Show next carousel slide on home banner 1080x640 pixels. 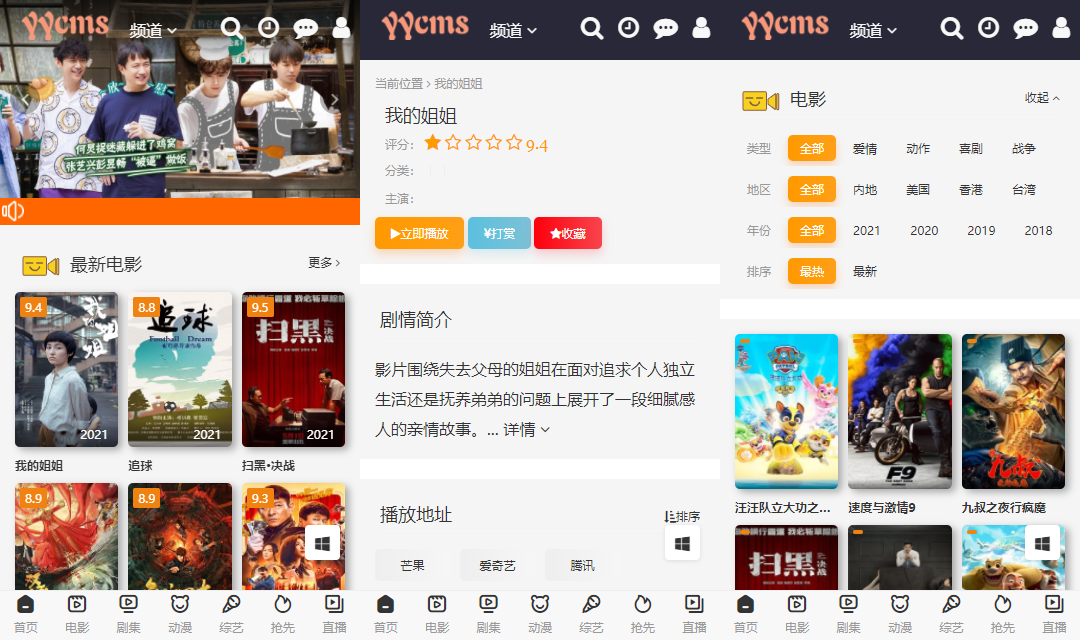(335, 99)
